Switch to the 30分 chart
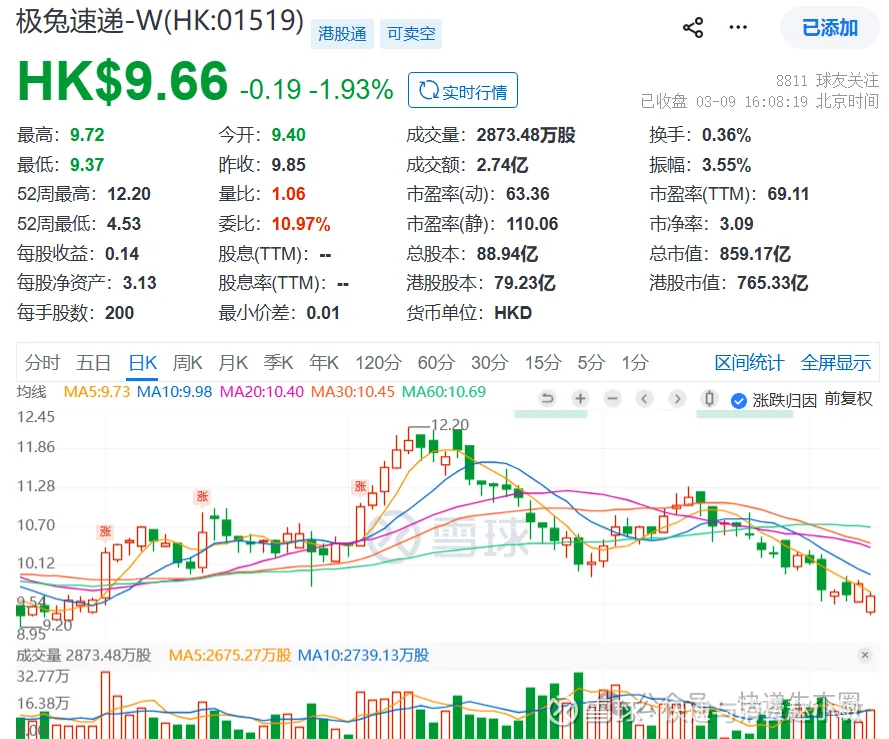Viewport: 889px width, 739px height. (489, 362)
